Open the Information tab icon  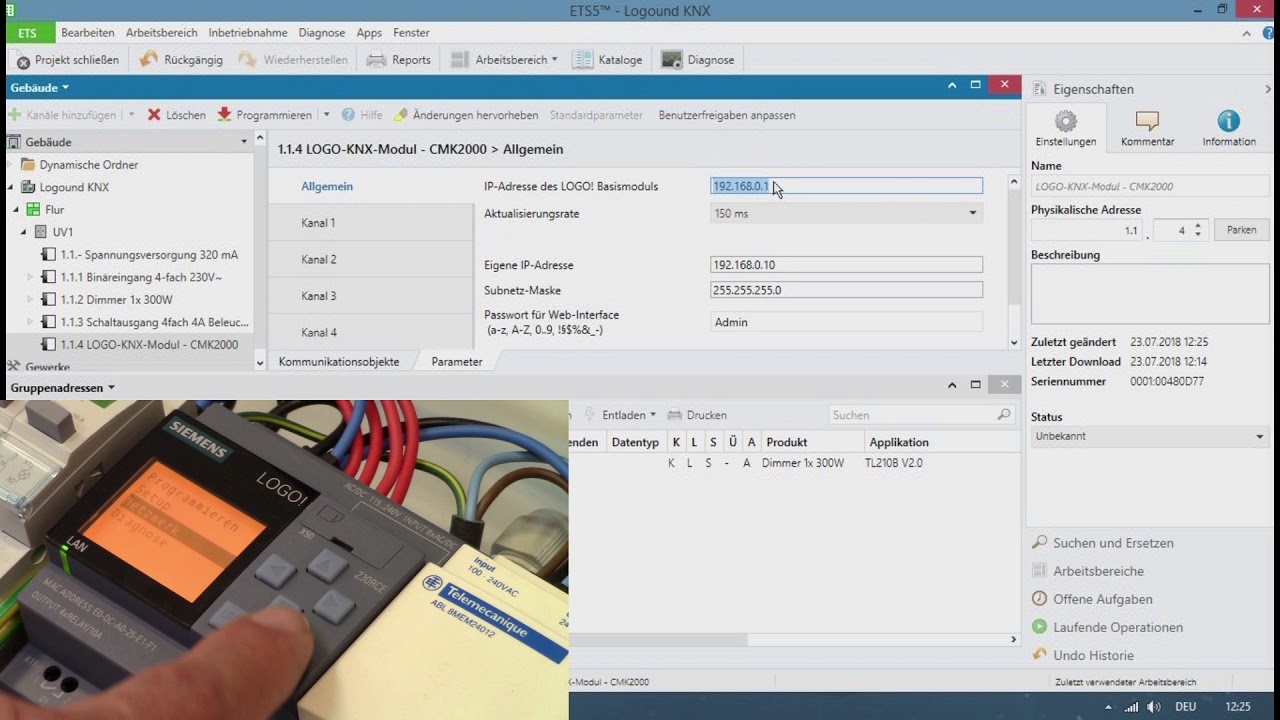(x=1229, y=129)
